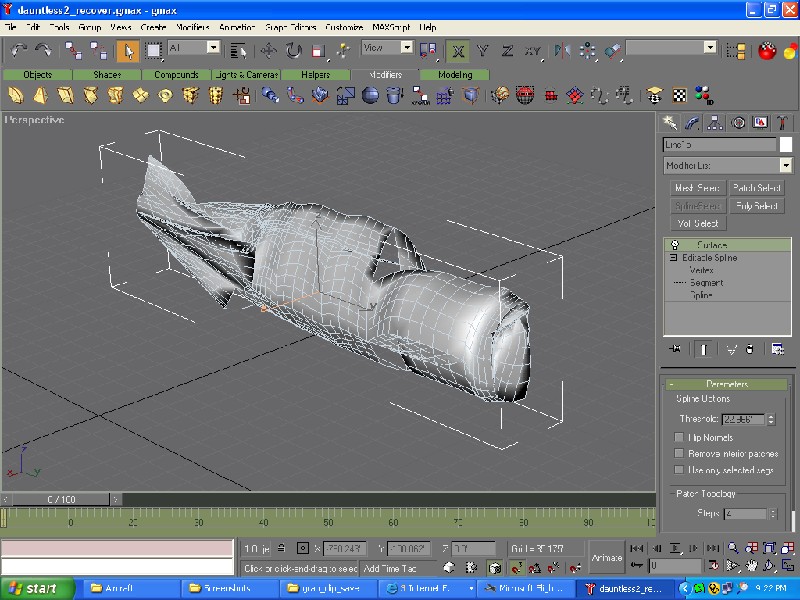Switch to the Hierarchy command panel
The height and width of the screenshot is (600, 800).
coord(715,122)
